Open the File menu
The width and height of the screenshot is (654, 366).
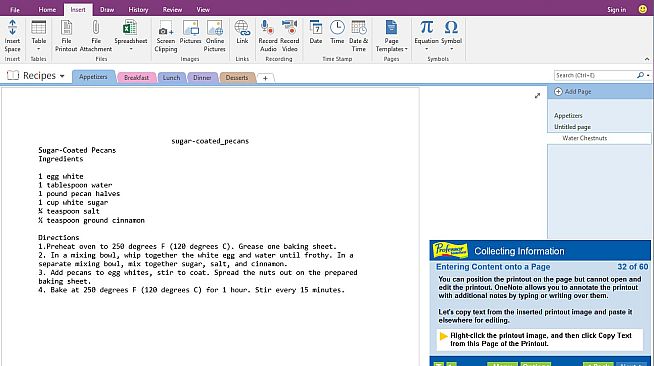pyautogui.click(x=15, y=9)
